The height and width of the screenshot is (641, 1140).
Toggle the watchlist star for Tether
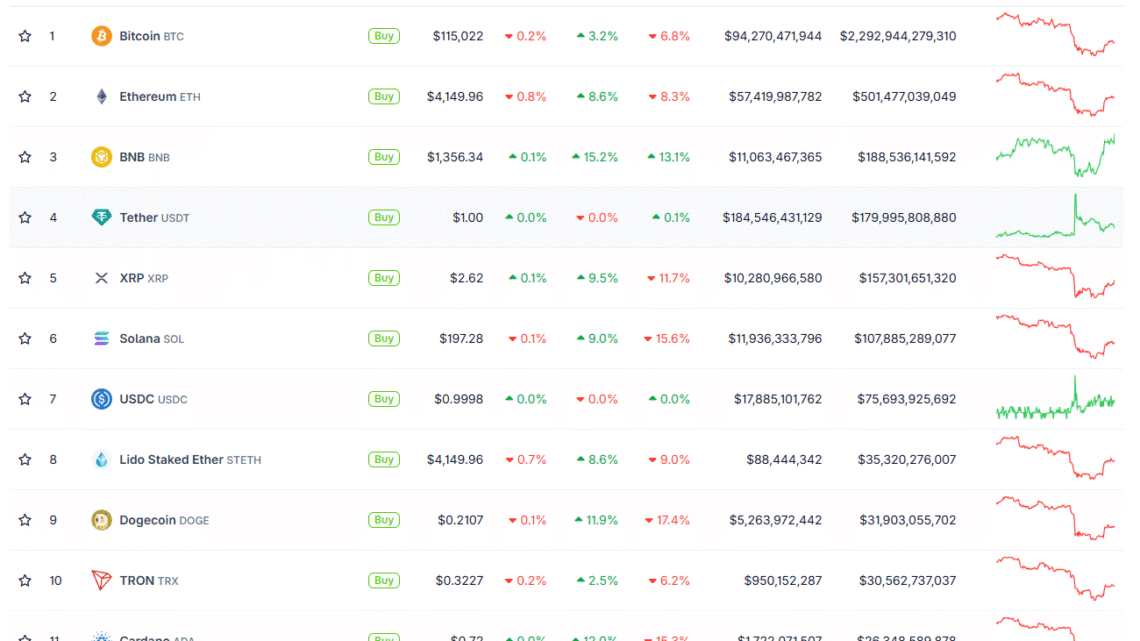(x=24, y=217)
